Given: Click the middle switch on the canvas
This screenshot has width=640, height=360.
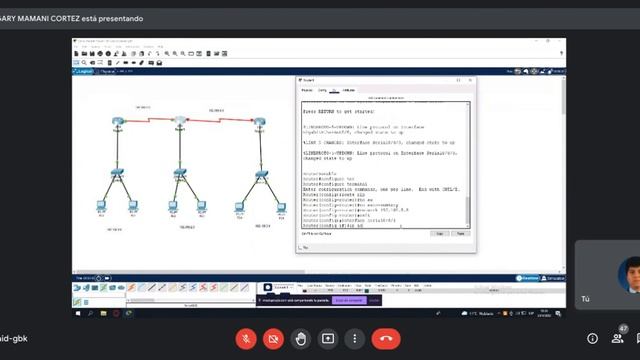Looking at the screenshot, I should point(180,173).
